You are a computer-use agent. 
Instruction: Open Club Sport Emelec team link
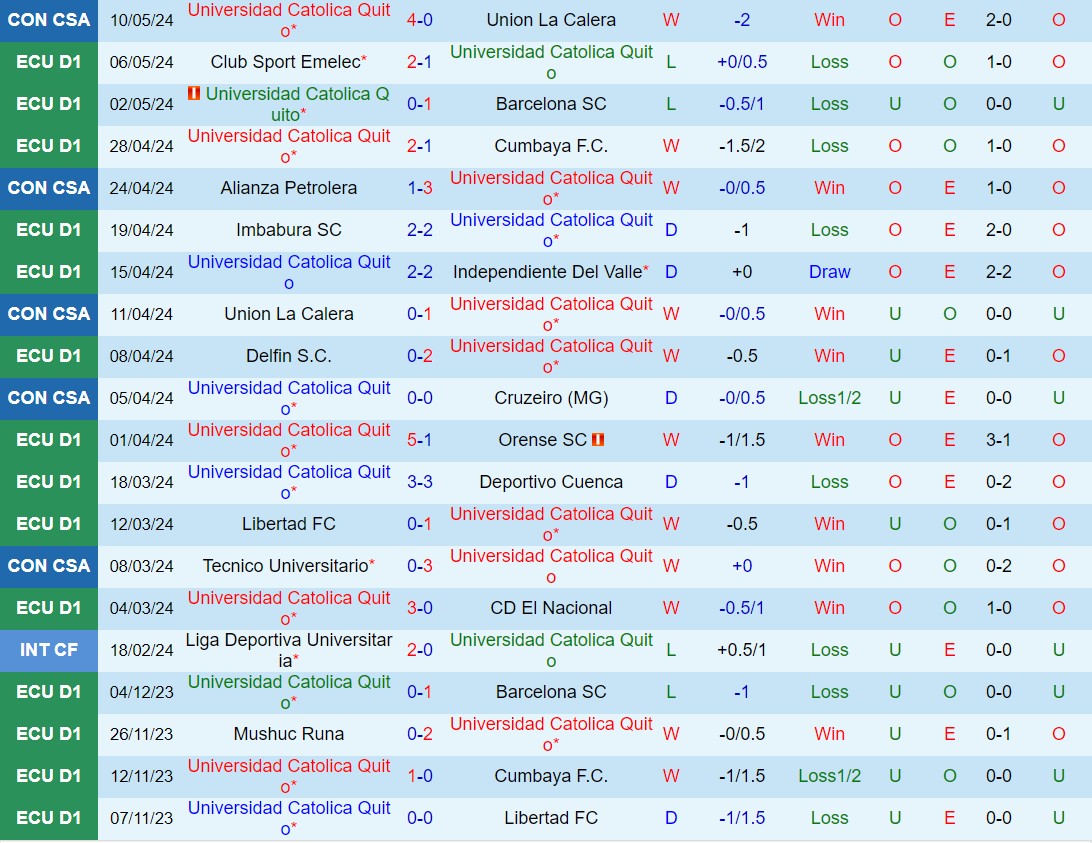click(286, 62)
